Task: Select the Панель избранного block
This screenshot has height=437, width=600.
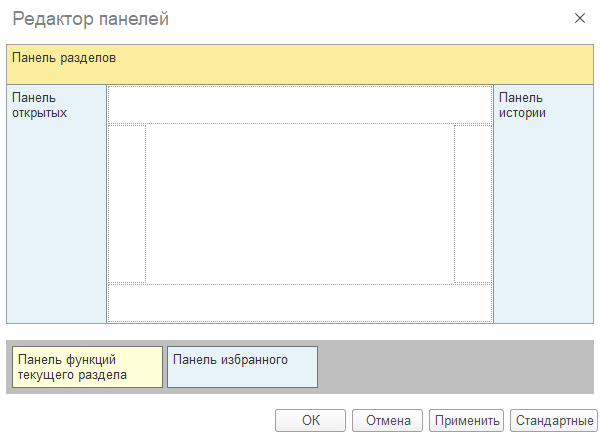Action: (x=242, y=367)
